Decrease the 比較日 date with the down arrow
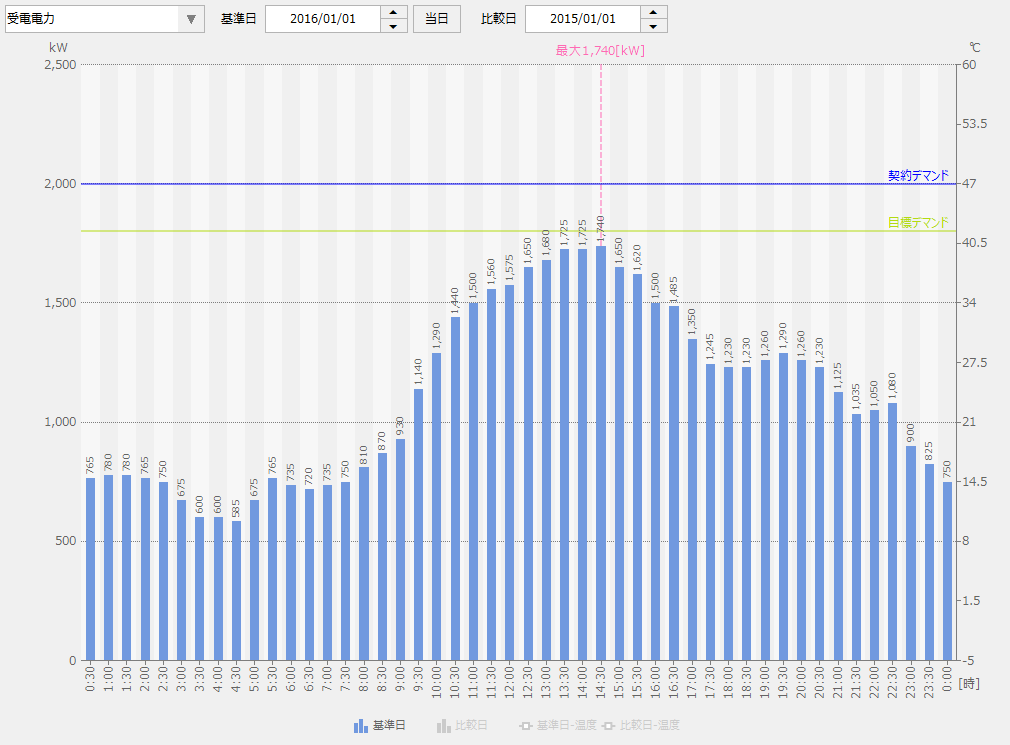Screen dimensions: 1010x745 (x=654, y=26)
